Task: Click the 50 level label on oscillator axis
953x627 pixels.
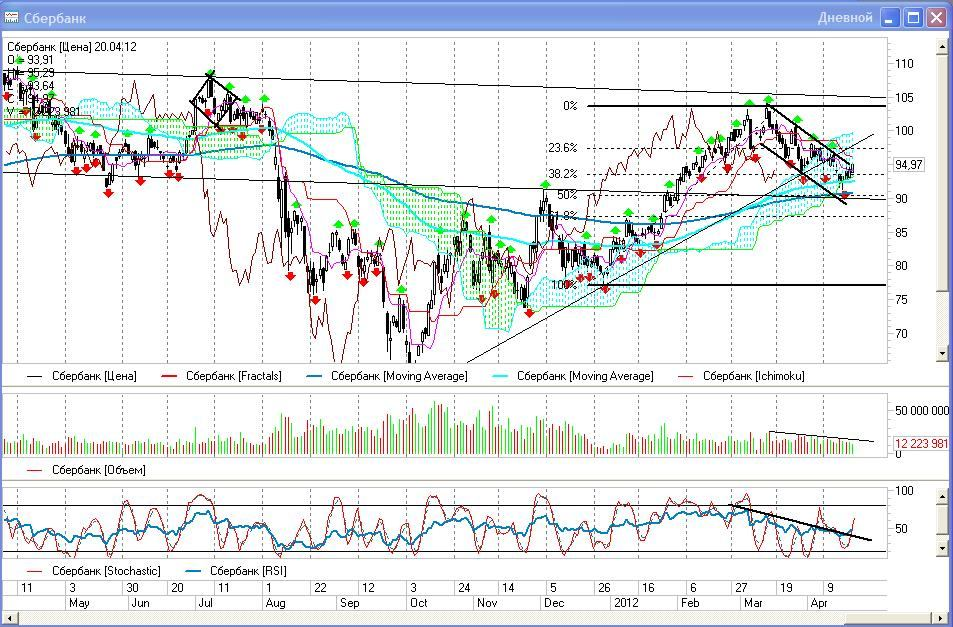Action: (x=903, y=529)
